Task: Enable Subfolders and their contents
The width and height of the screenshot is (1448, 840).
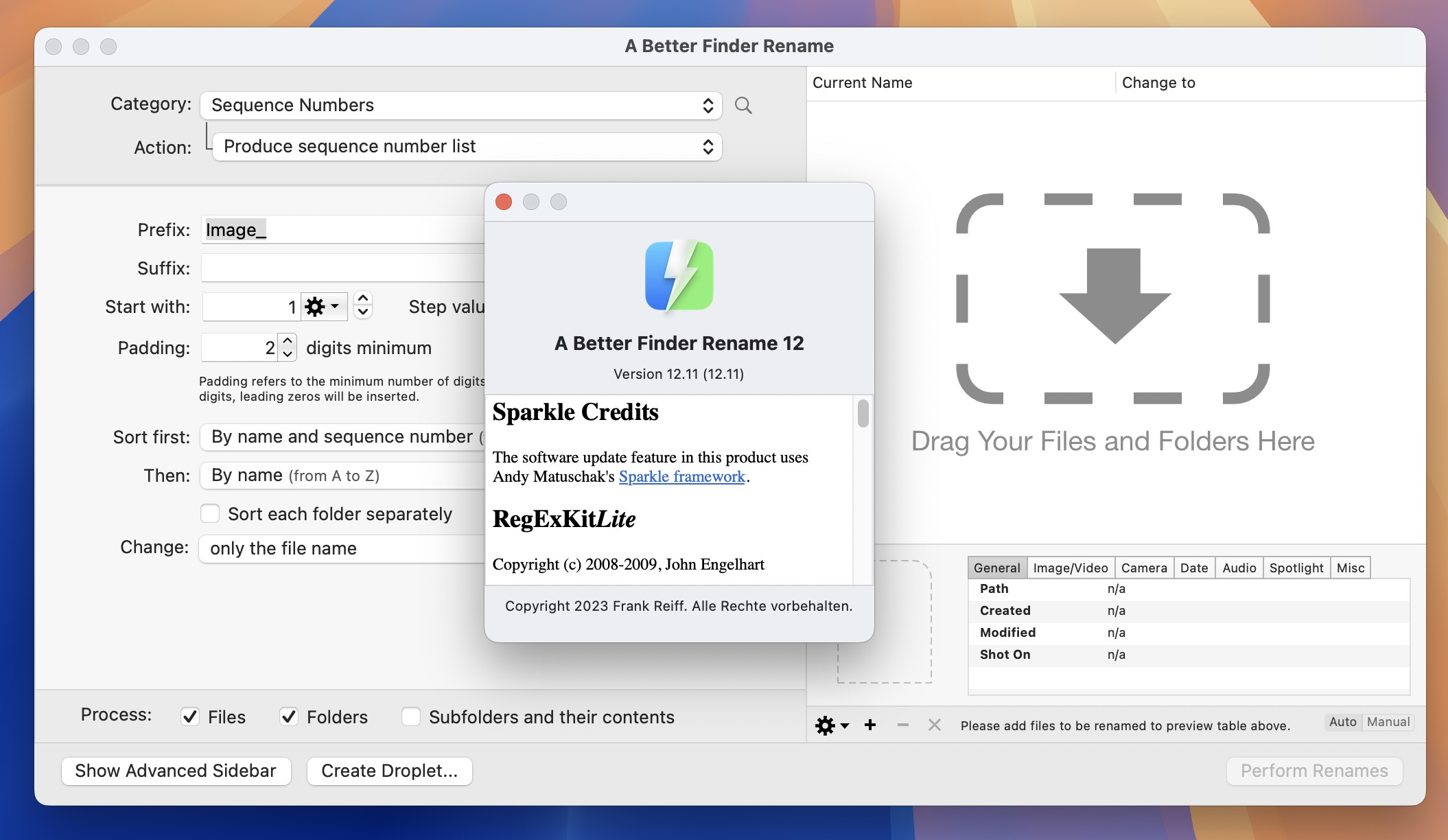Action: pyautogui.click(x=411, y=716)
